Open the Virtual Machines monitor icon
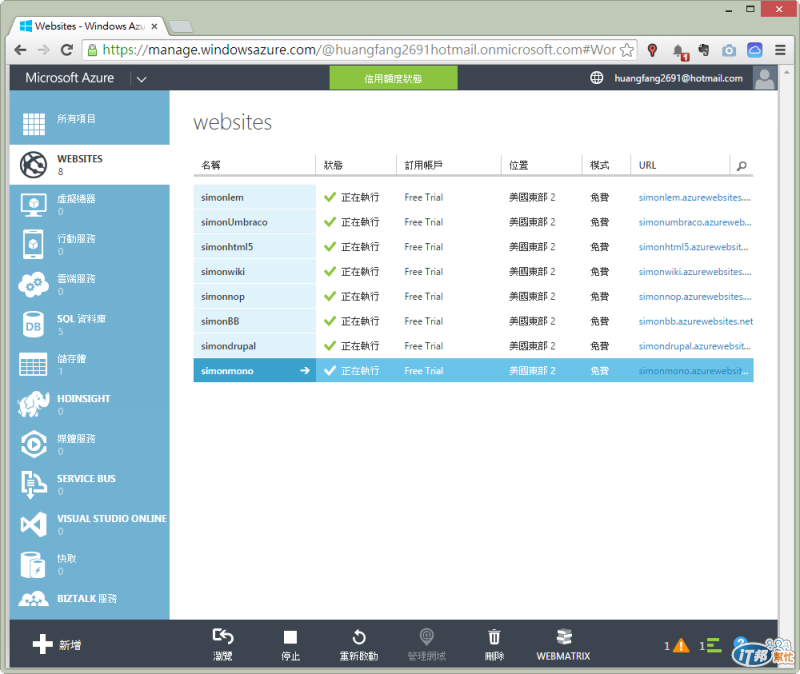 click(x=34, y=205)
